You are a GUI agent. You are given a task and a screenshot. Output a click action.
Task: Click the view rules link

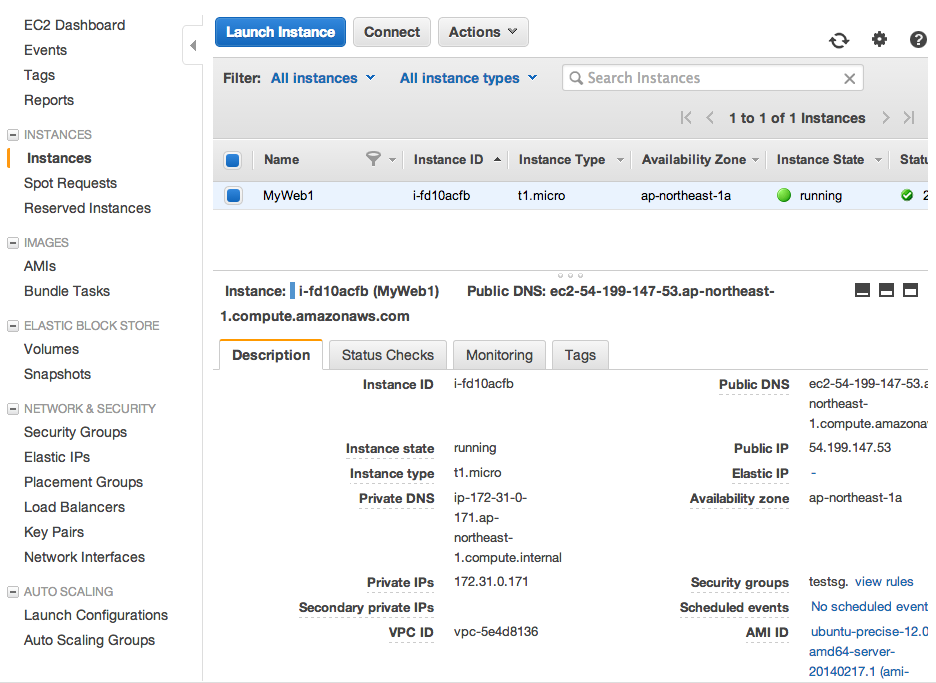coord(884,582)
